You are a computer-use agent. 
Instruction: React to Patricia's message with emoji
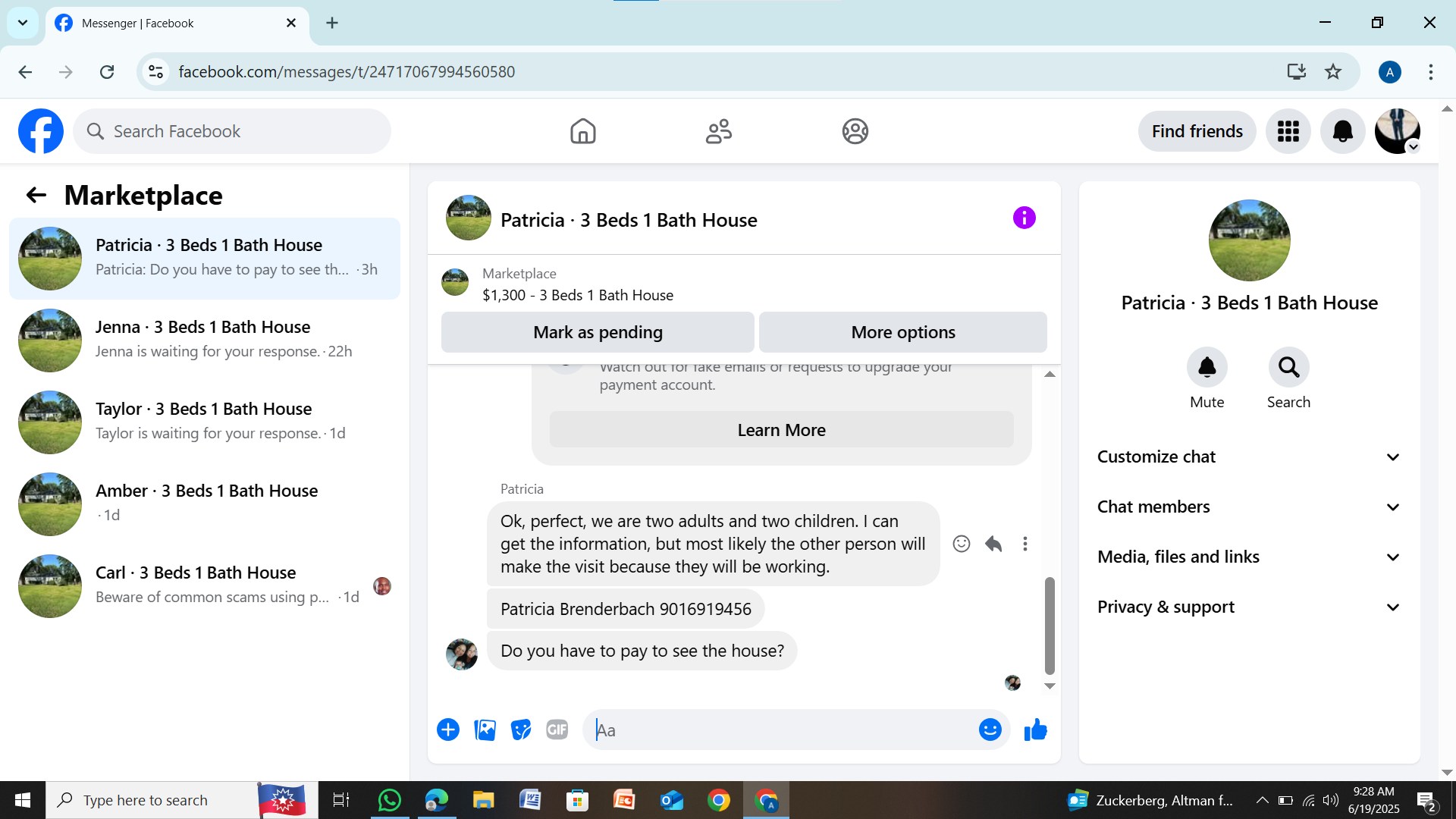961,544
